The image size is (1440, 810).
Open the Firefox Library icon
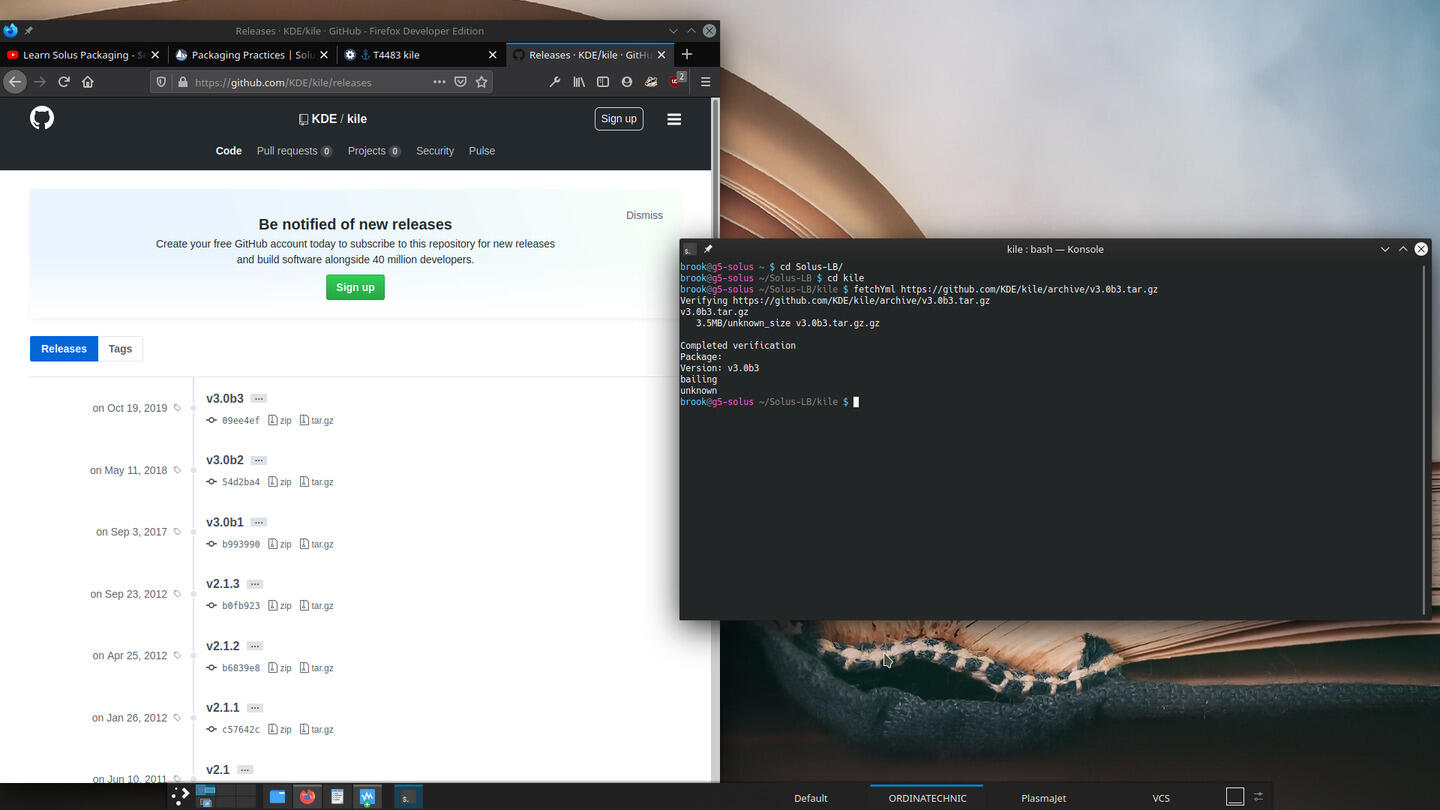click(579, 82)
